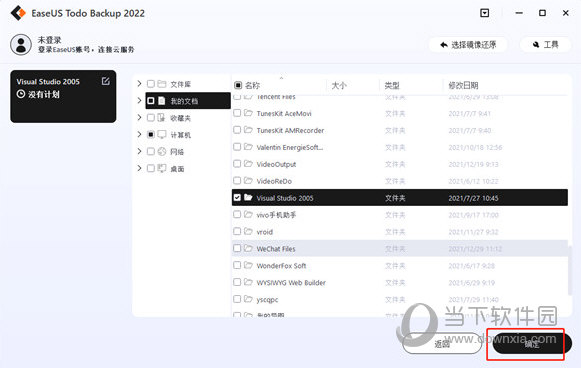The width and height of the screenshot is (581, 368).
Task: Click the WeChat Files folder icon
Action: tap(248, 248)
